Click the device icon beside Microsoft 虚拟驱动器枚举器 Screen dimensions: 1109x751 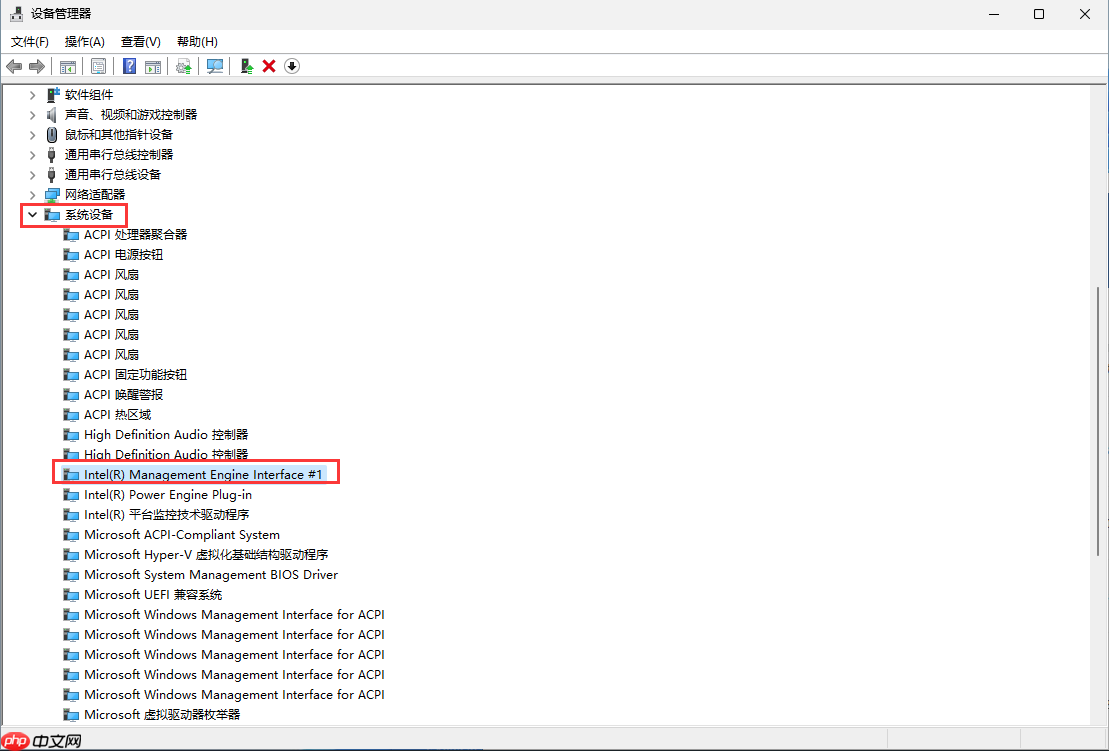[x=71, y=715]
